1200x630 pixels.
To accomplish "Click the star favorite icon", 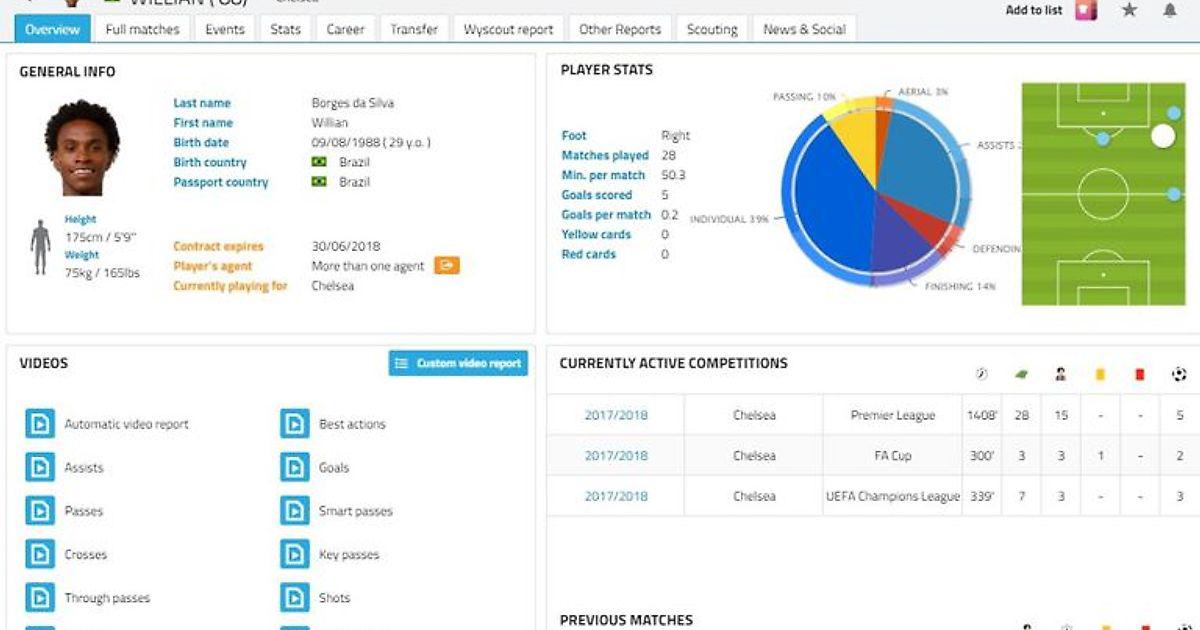I will pyautogui.click(x=1129, y=10).
